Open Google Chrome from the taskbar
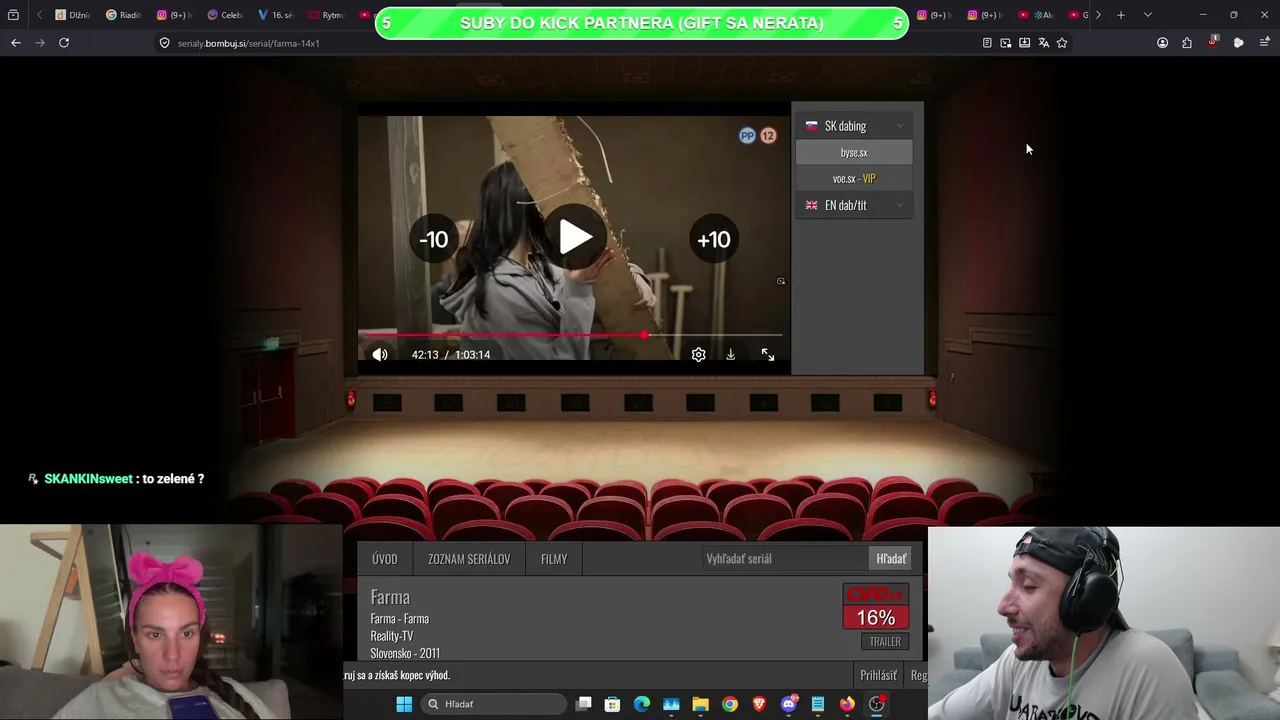1280x720 pixels. click(730, 704)
